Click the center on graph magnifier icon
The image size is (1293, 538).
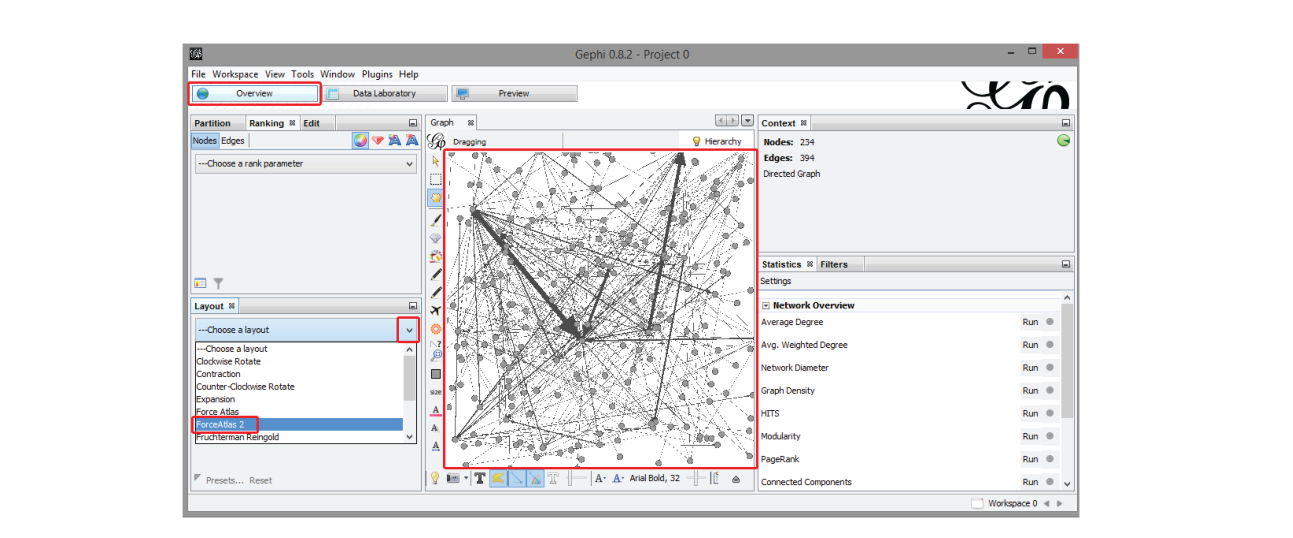435,354
